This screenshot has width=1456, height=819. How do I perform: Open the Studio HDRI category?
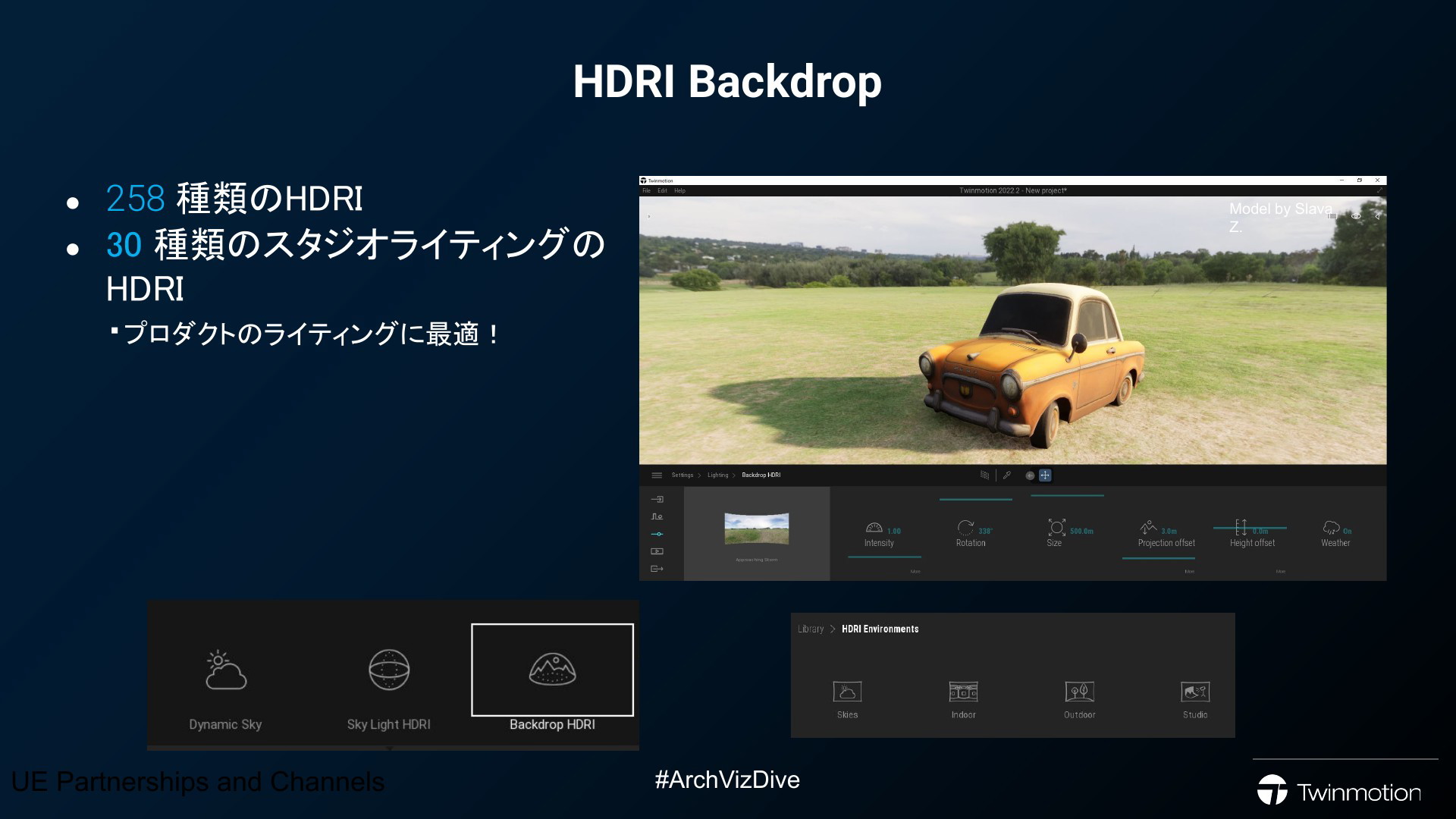pos(1195,699)
